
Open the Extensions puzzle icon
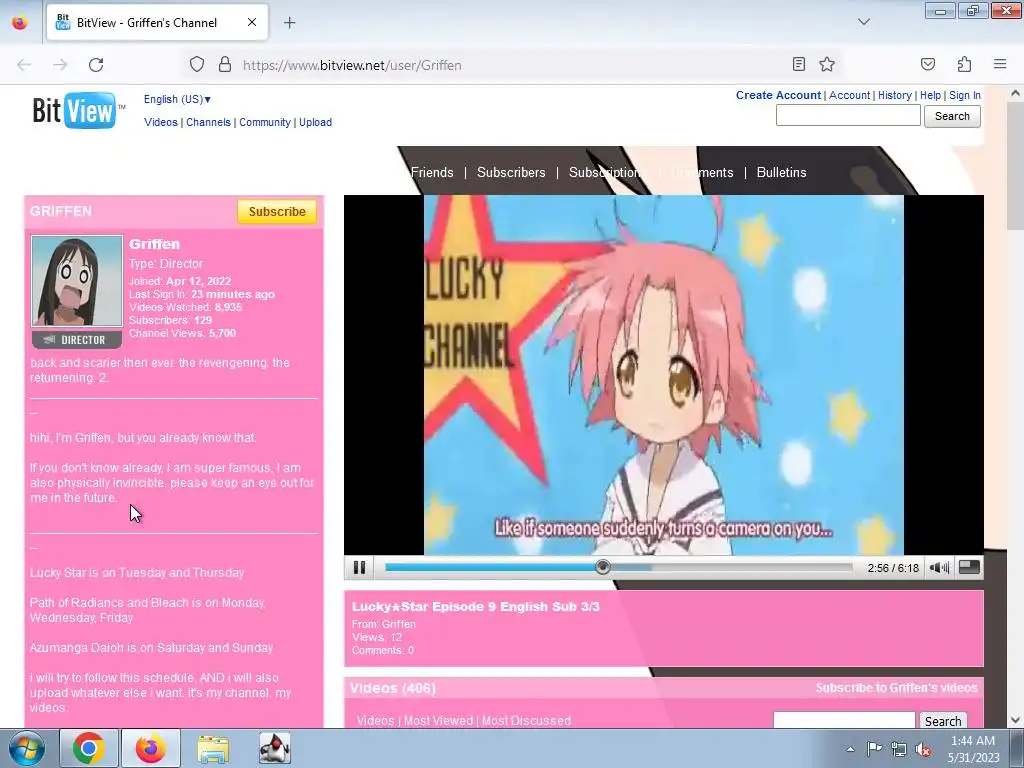(x=965, y=64)
